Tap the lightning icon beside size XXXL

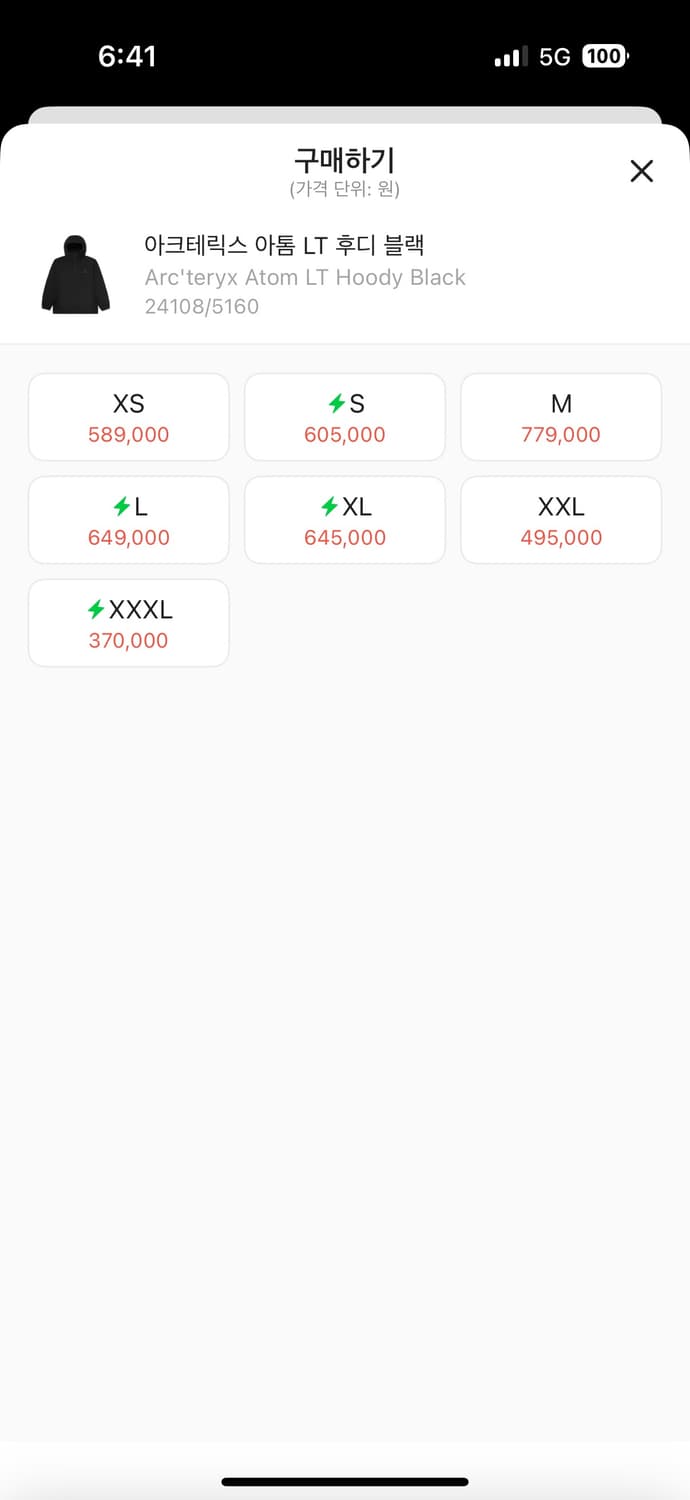coord(96,609)
